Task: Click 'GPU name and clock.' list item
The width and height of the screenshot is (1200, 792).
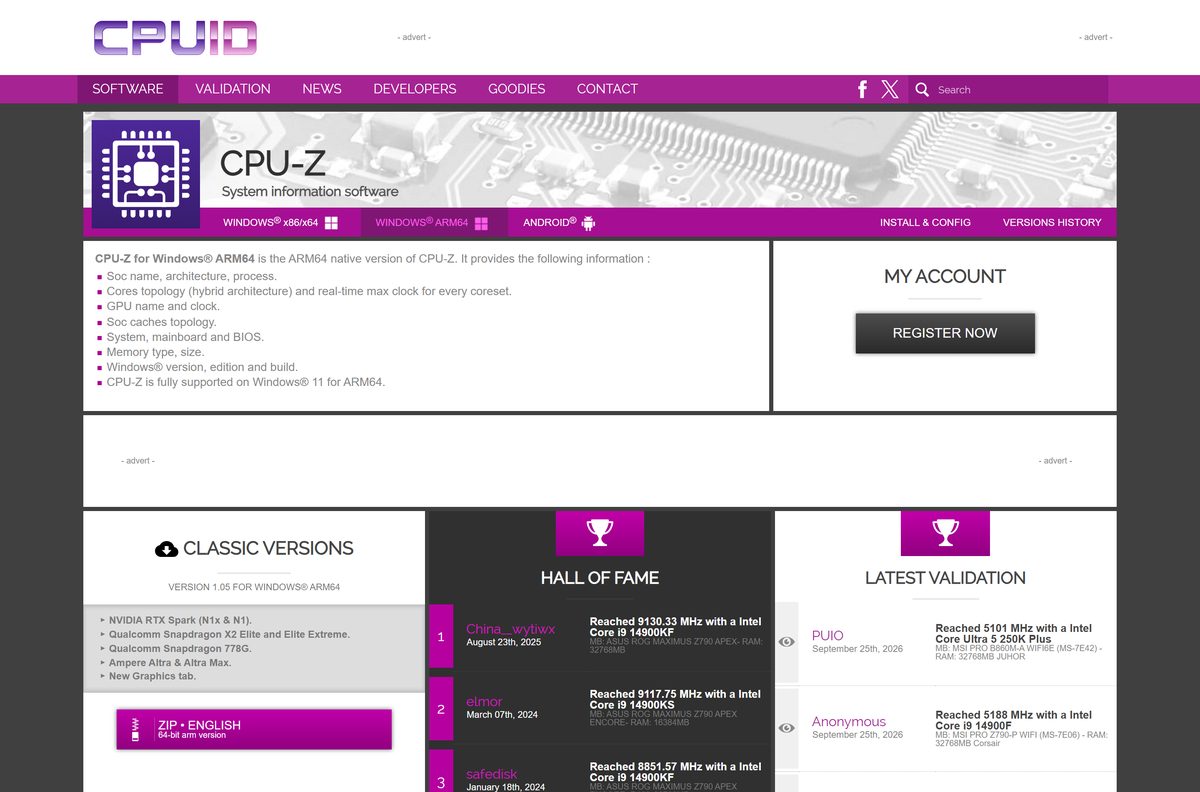Action: coord(163,306)
